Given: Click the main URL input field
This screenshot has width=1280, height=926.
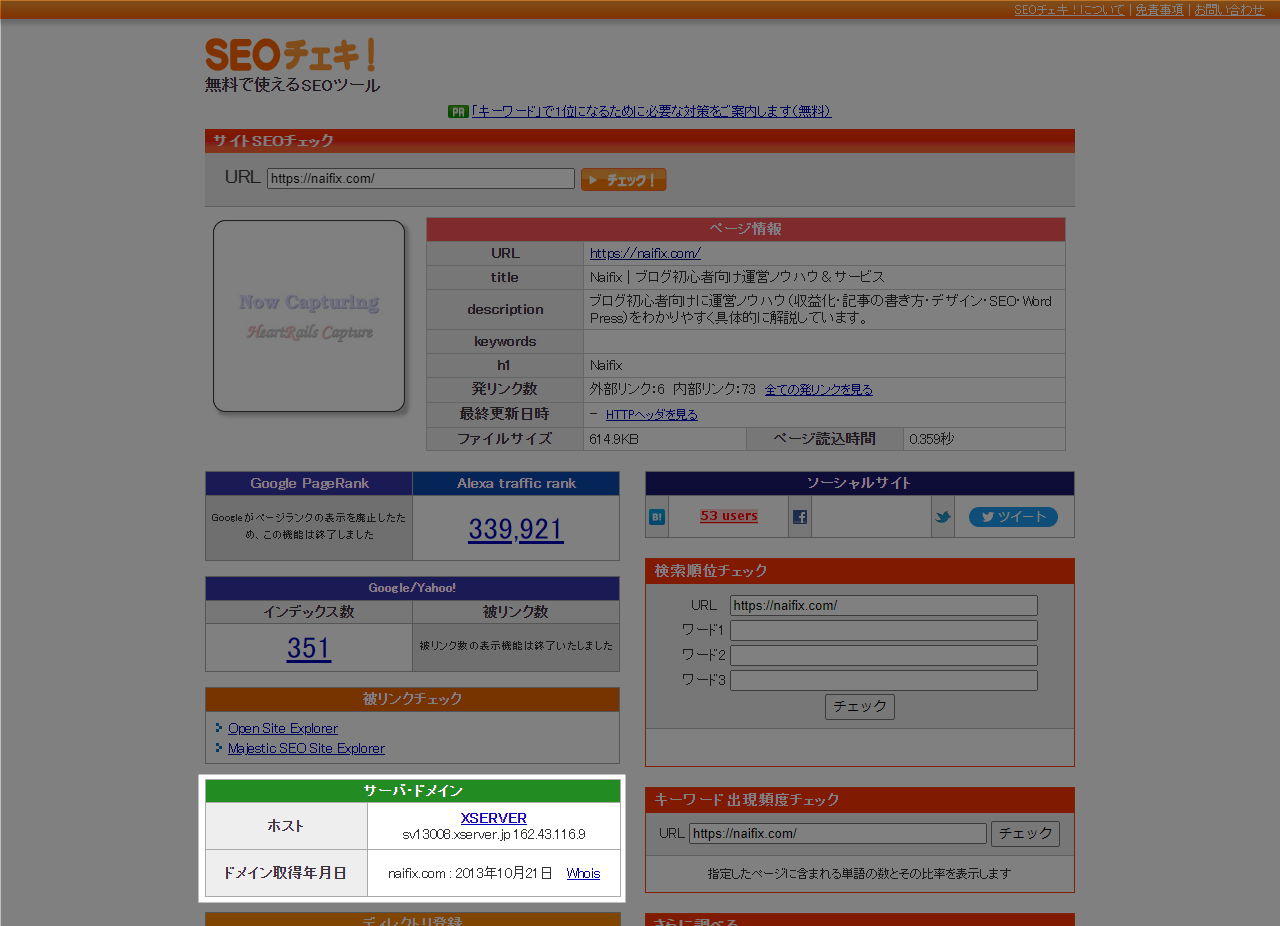Looking at the screenshot, I should click(421, 179).
